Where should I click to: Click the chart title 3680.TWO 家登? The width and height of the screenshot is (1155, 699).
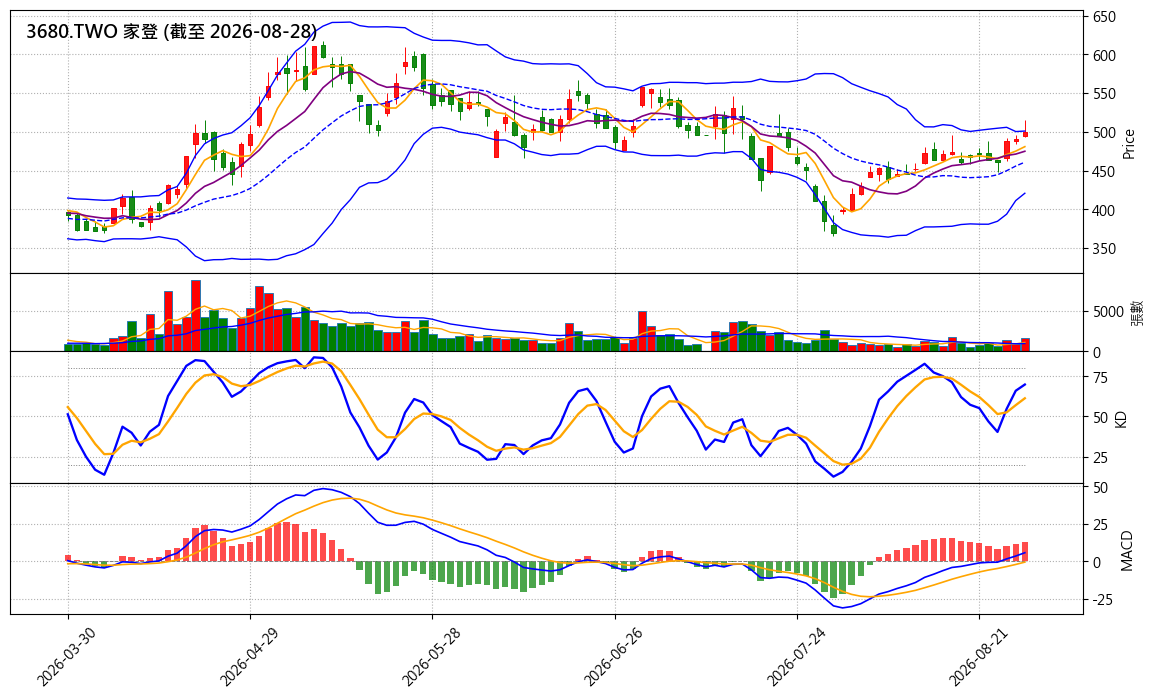tap(171, 32)
